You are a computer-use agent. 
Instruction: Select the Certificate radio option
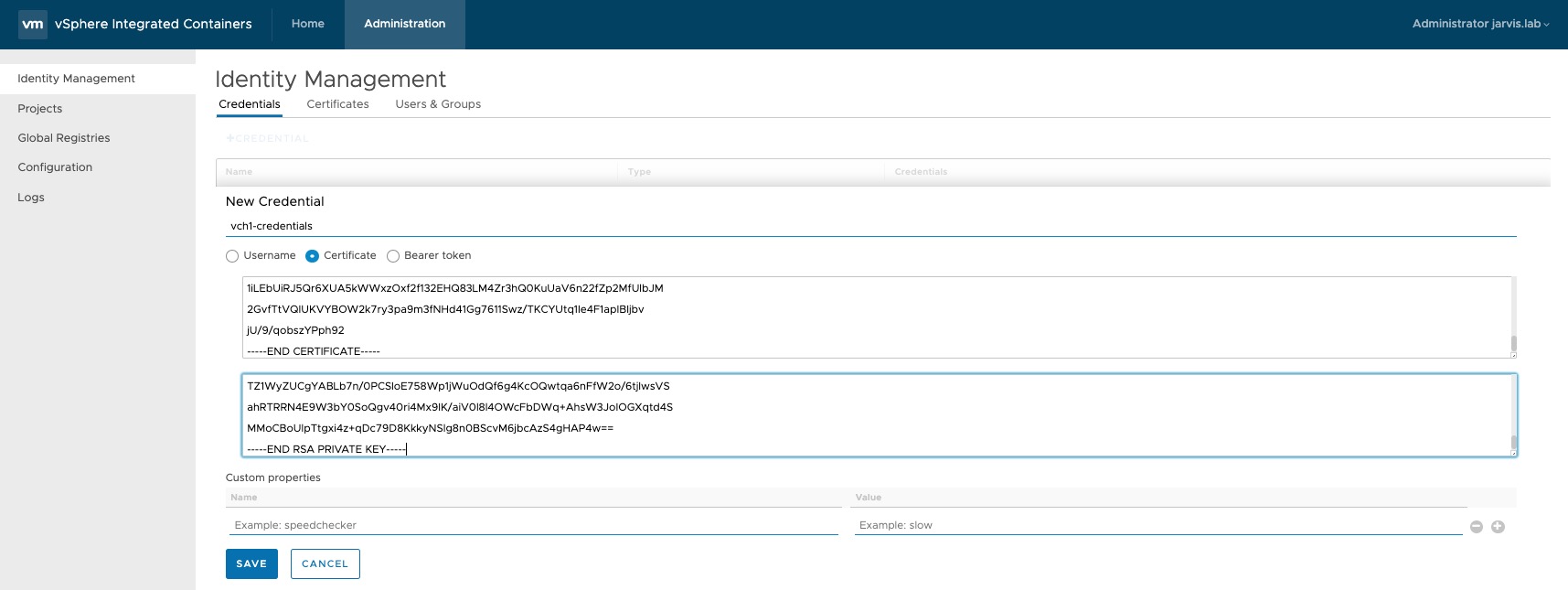pyautogui.click(x=312, y=256)
